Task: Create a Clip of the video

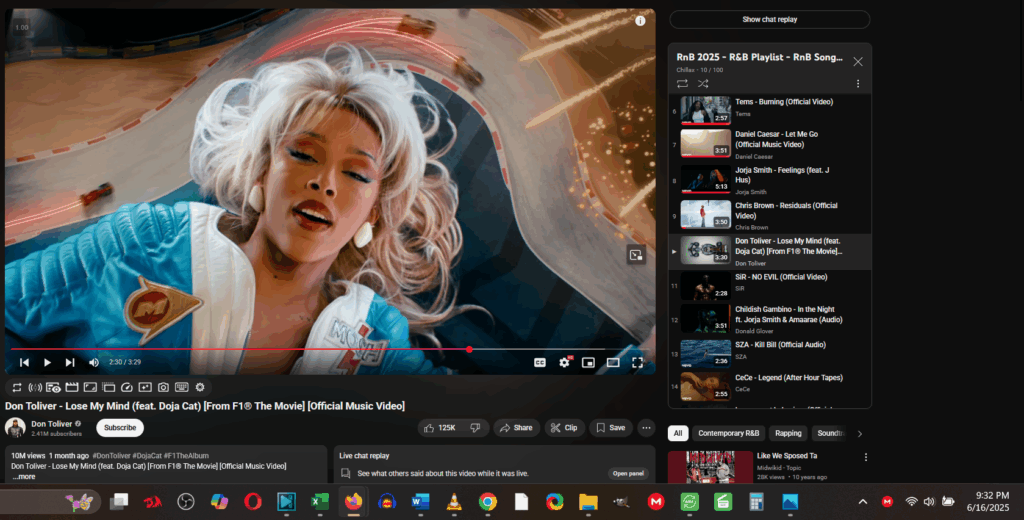Action: (564, 428)
